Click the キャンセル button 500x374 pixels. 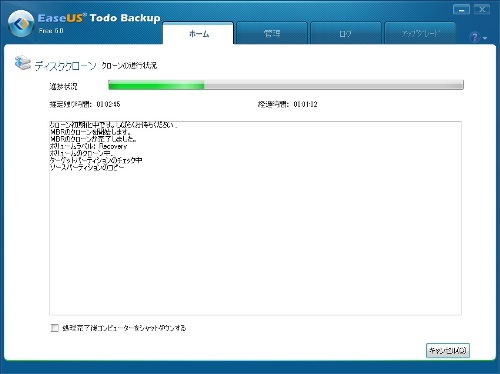[448, 351]
